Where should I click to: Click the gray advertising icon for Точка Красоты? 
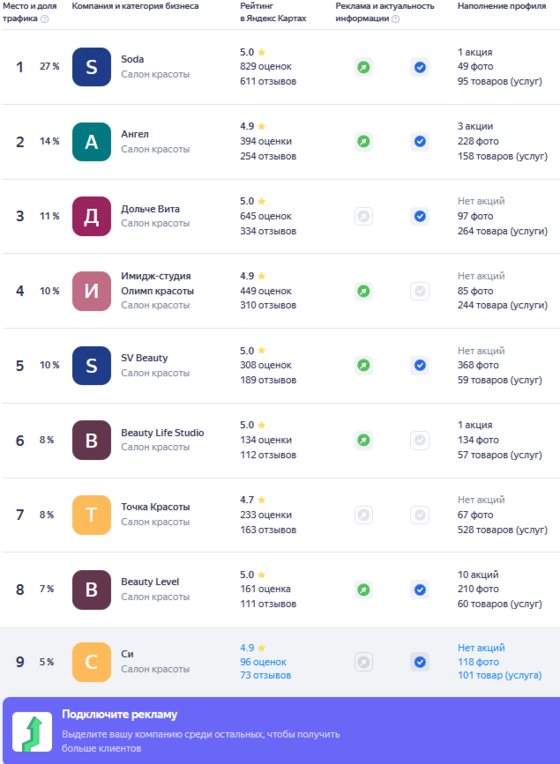[x=364, y=515]
